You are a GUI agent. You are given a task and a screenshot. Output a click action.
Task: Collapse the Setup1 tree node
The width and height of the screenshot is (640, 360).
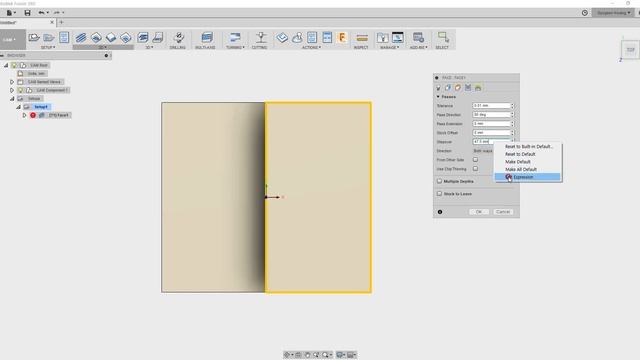(x=18, y=107)
